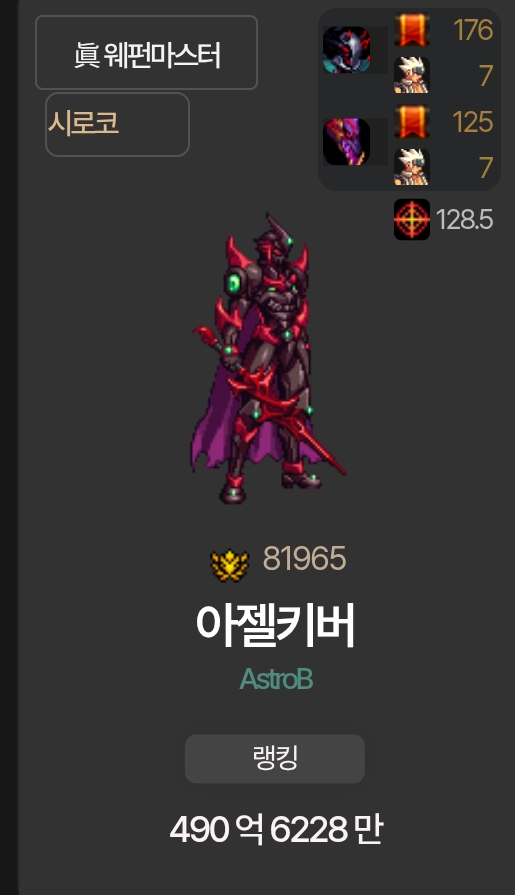
Task: Open the 아젤키버 character name
Action: (x=275, y=625)
